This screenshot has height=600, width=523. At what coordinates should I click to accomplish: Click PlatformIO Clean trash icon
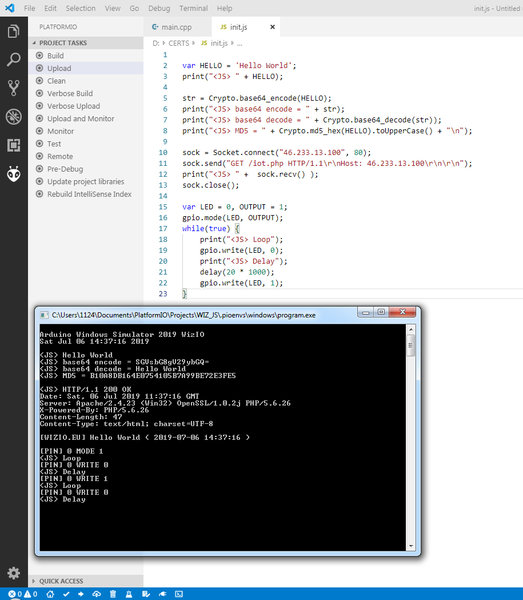click(113, 594)
